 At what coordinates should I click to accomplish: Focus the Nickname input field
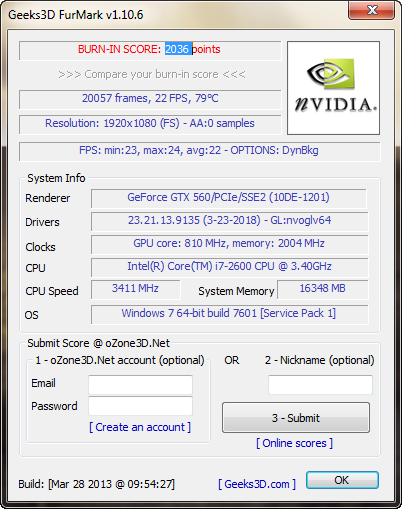320,384
